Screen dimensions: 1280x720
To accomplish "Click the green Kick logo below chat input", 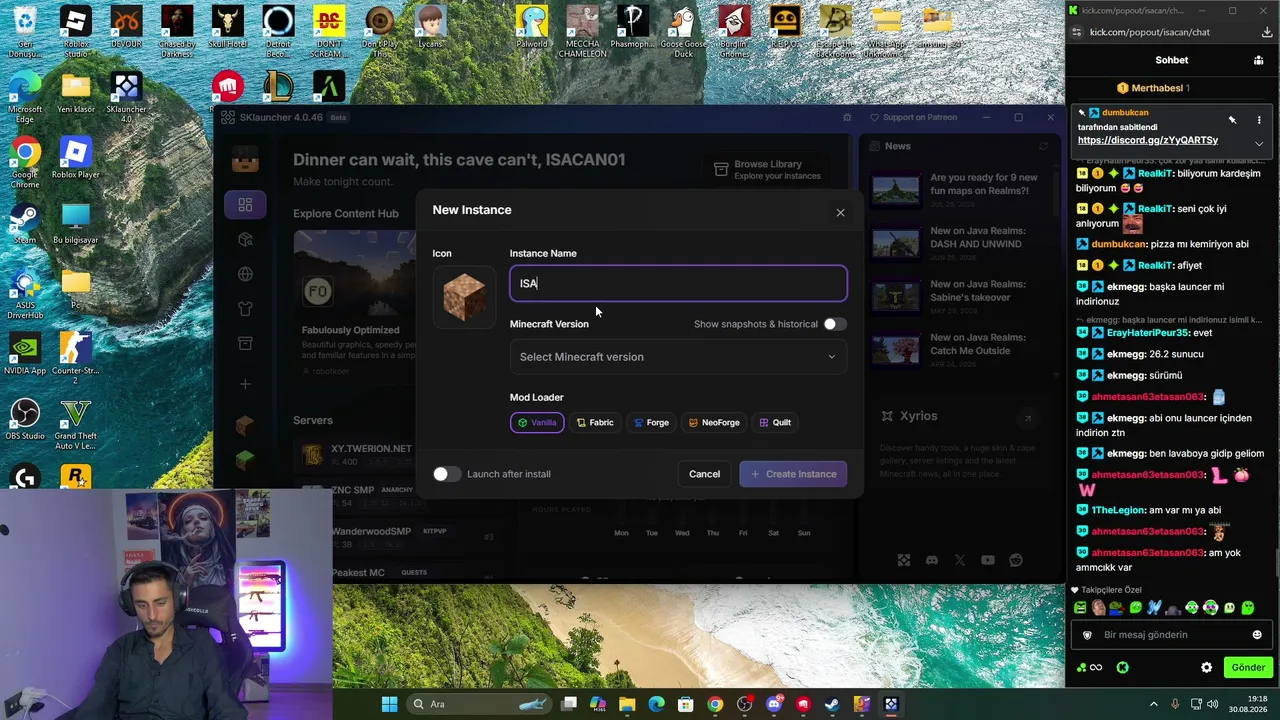I will (1122, 668).
